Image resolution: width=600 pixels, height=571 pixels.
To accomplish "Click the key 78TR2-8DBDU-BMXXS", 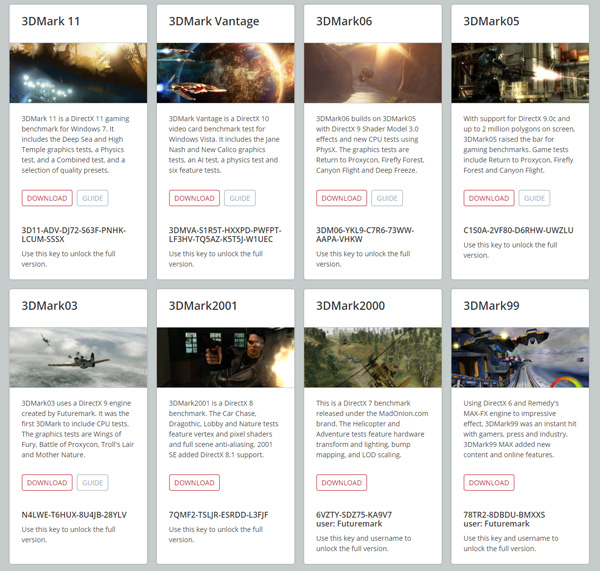I will 504,515.
